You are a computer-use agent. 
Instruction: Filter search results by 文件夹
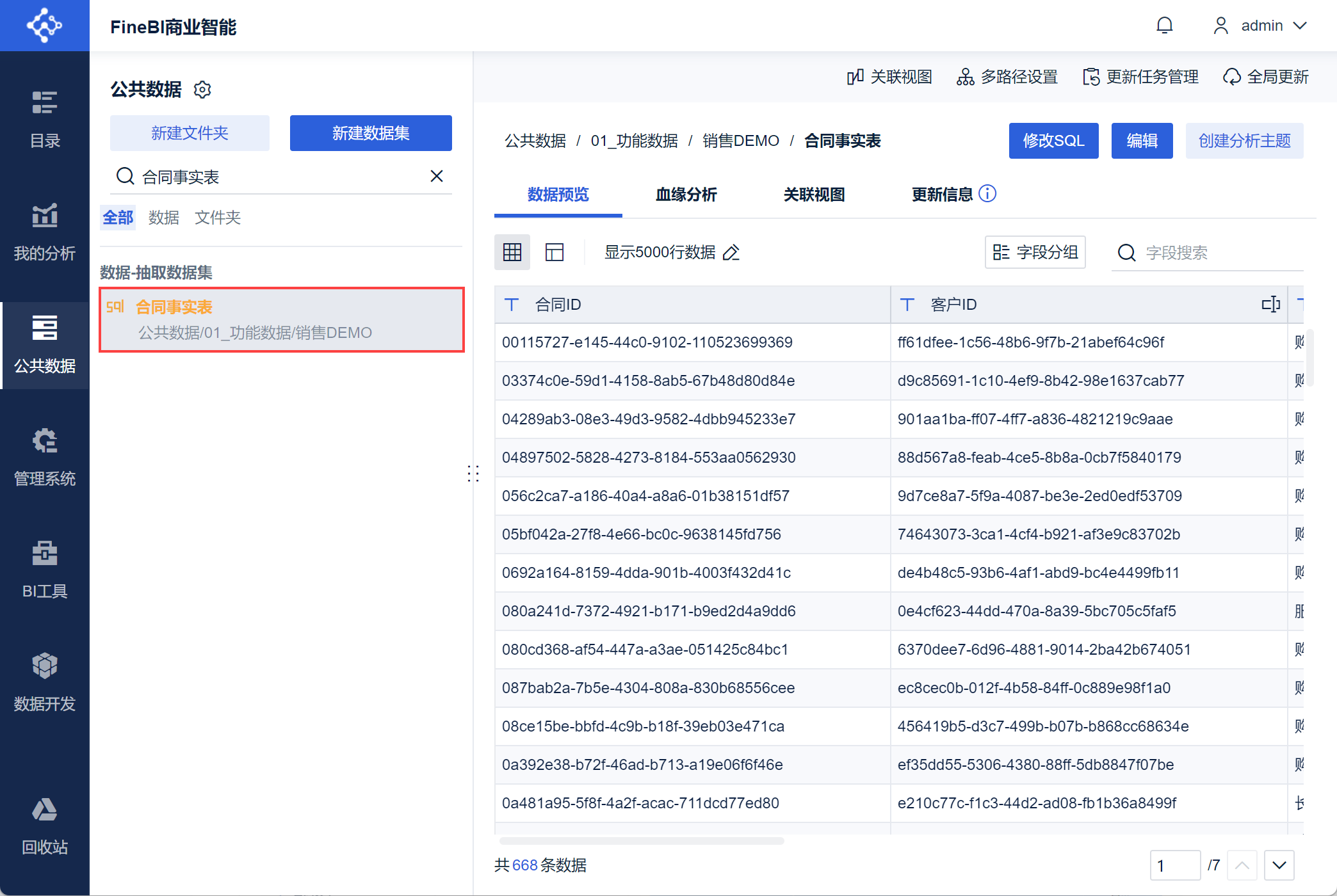[217, 218]
